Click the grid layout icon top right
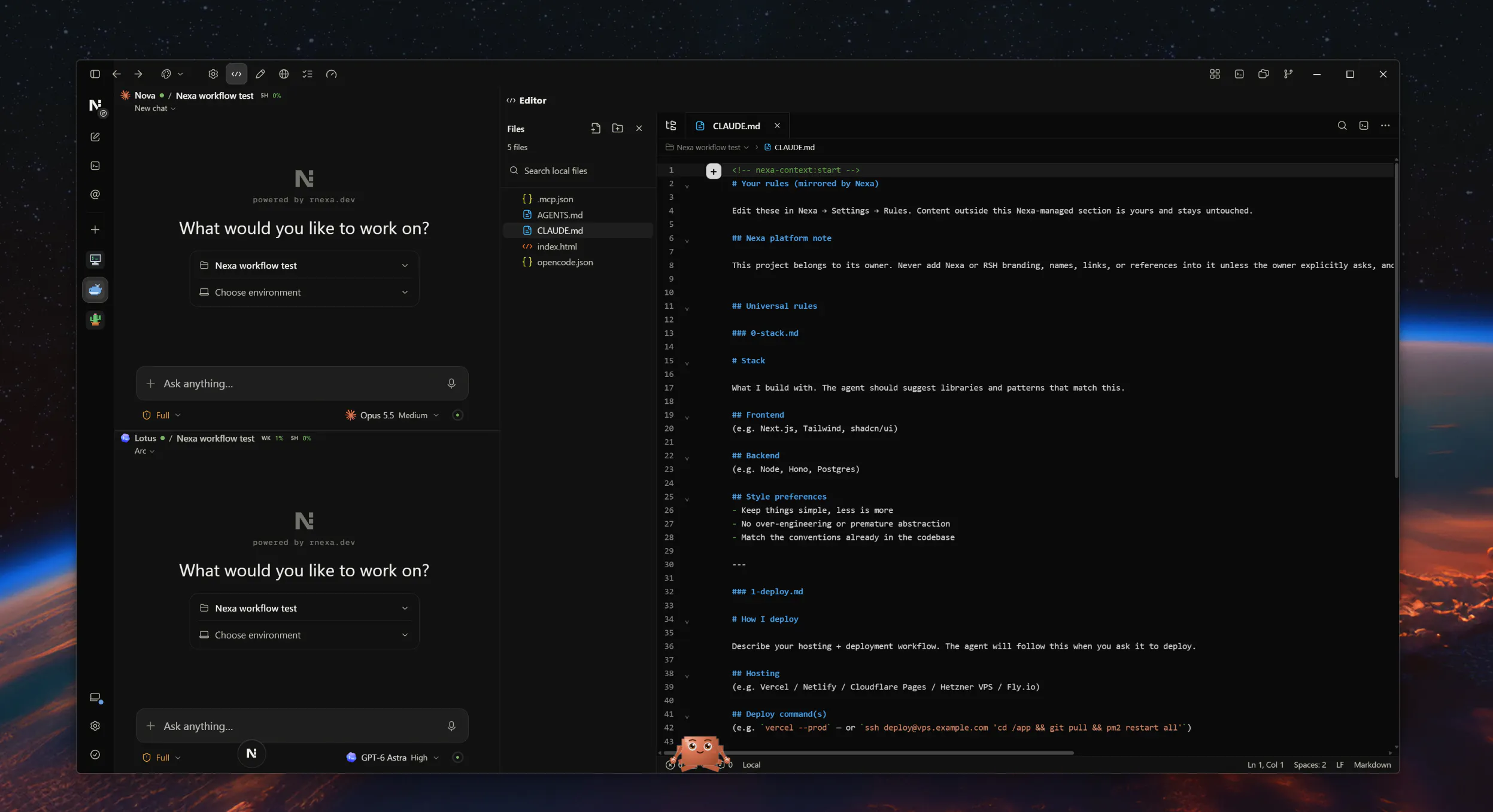This screenshot has width=1493, height=812. 1215,74
